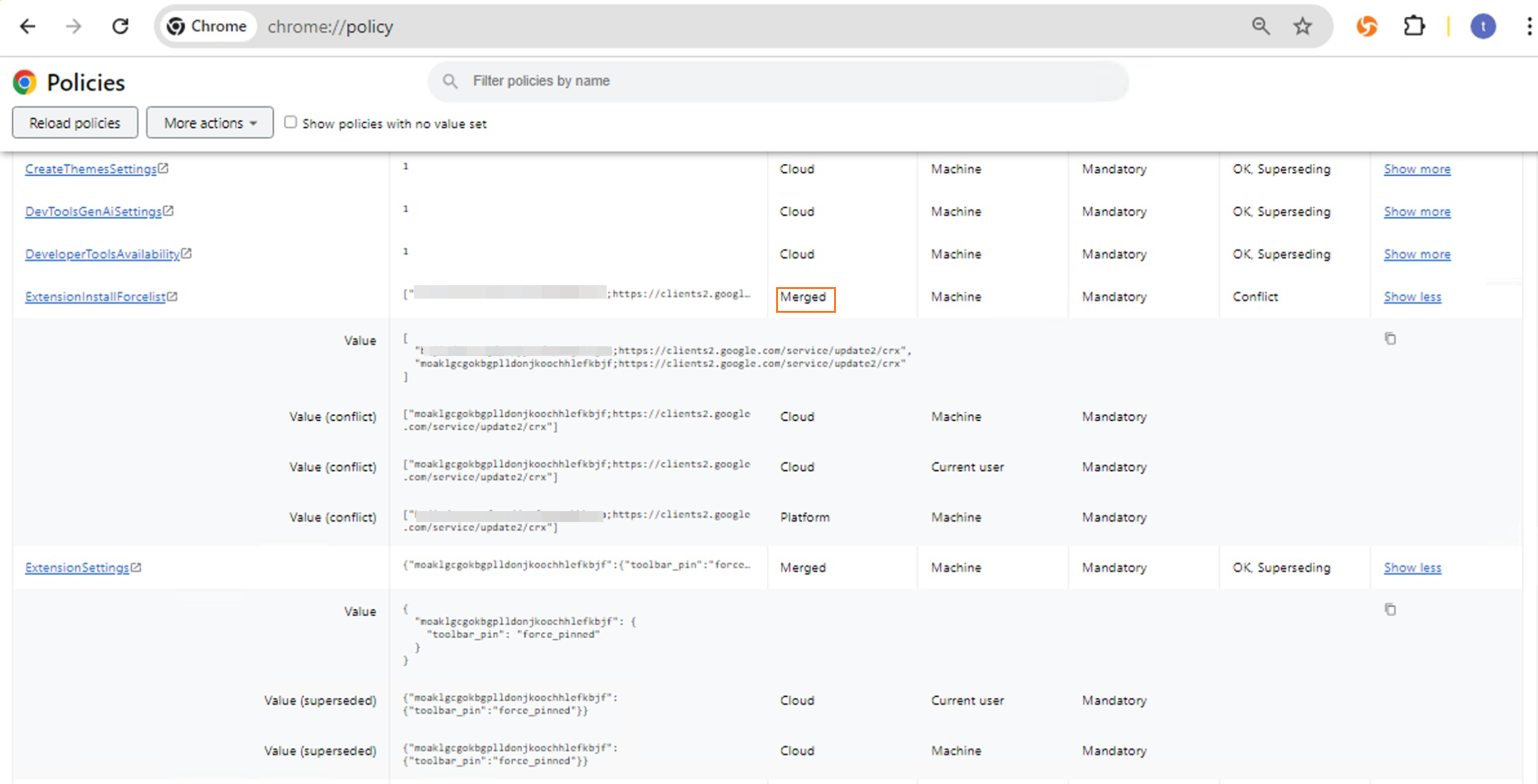Enable Show policies with no value set
Viewport: 1538px width, 784px height.
point(290,122)
